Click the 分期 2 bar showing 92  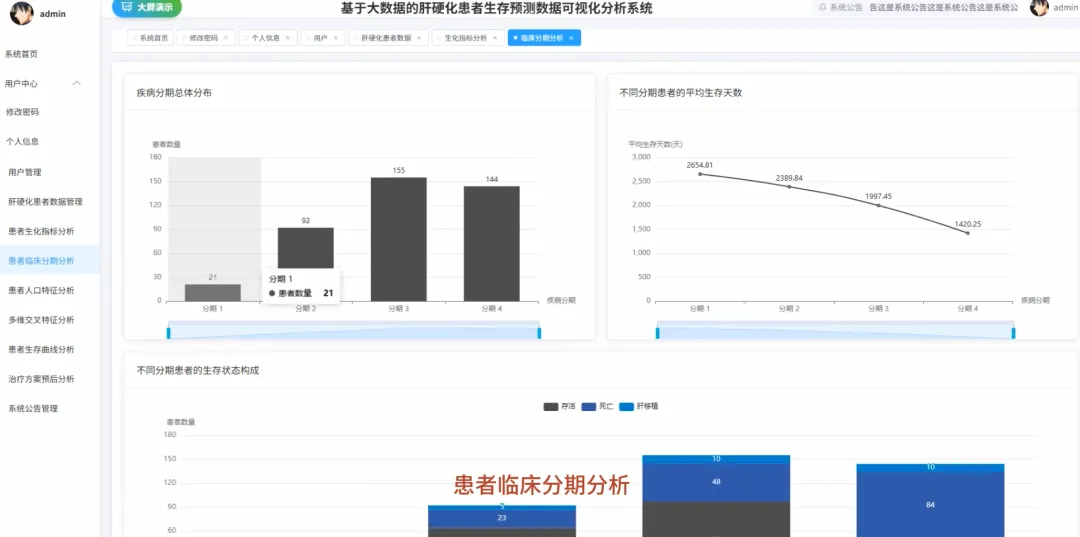pos(306,248)
